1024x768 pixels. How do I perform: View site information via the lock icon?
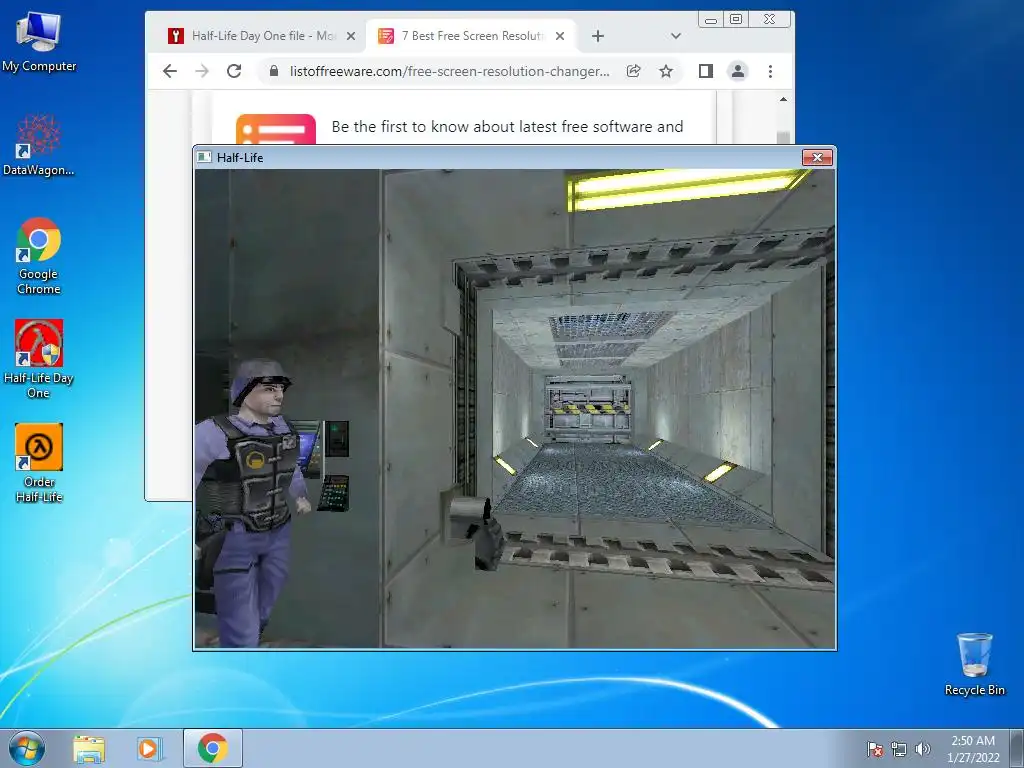coord(274,71)
